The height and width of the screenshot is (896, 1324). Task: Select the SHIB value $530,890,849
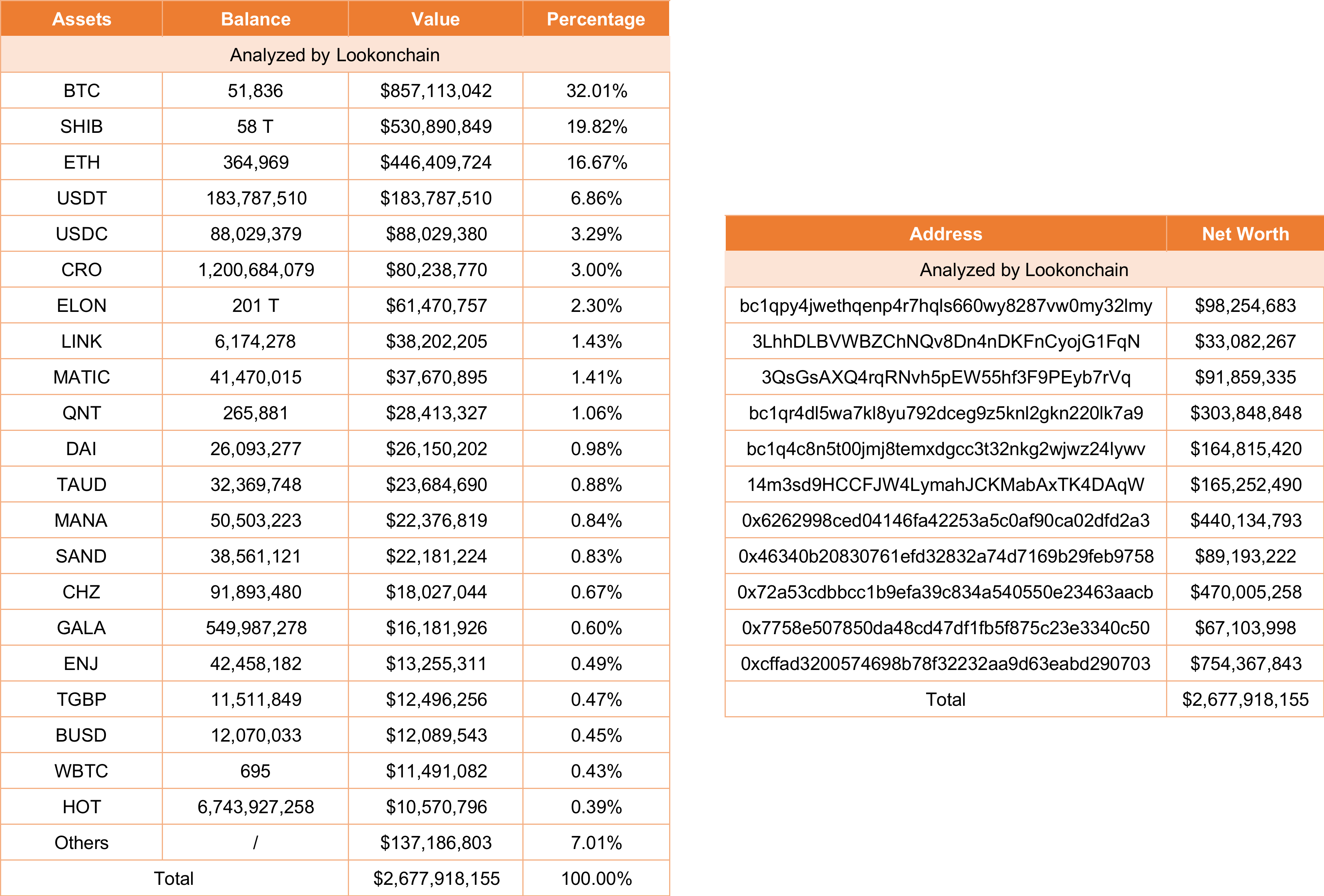(x=436, y=126)
